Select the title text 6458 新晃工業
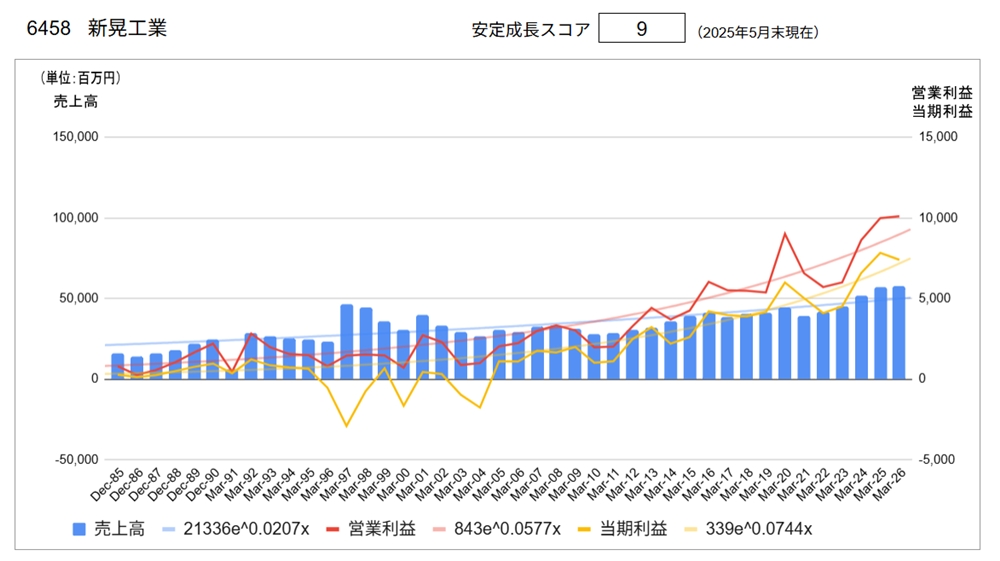The height and width of the screenshot is (561, 1000). tap(97, 28)
